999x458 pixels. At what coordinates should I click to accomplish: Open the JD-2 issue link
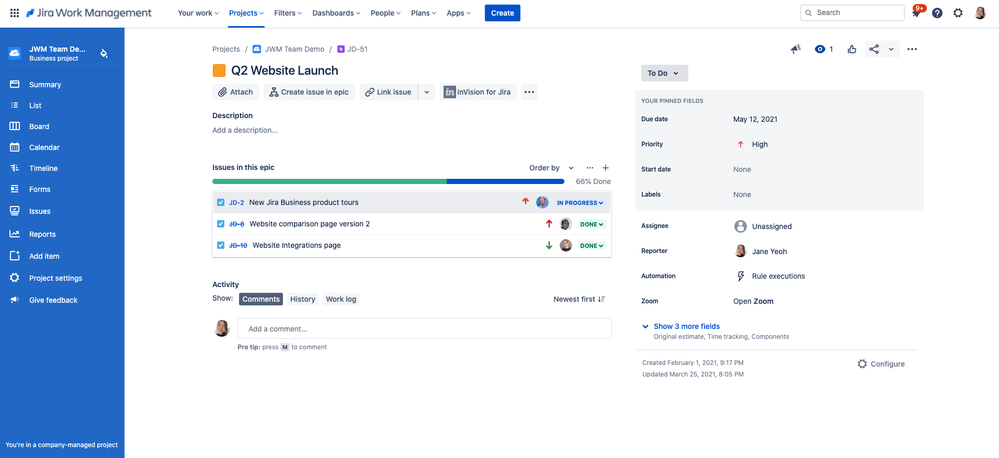coord(236,203)
